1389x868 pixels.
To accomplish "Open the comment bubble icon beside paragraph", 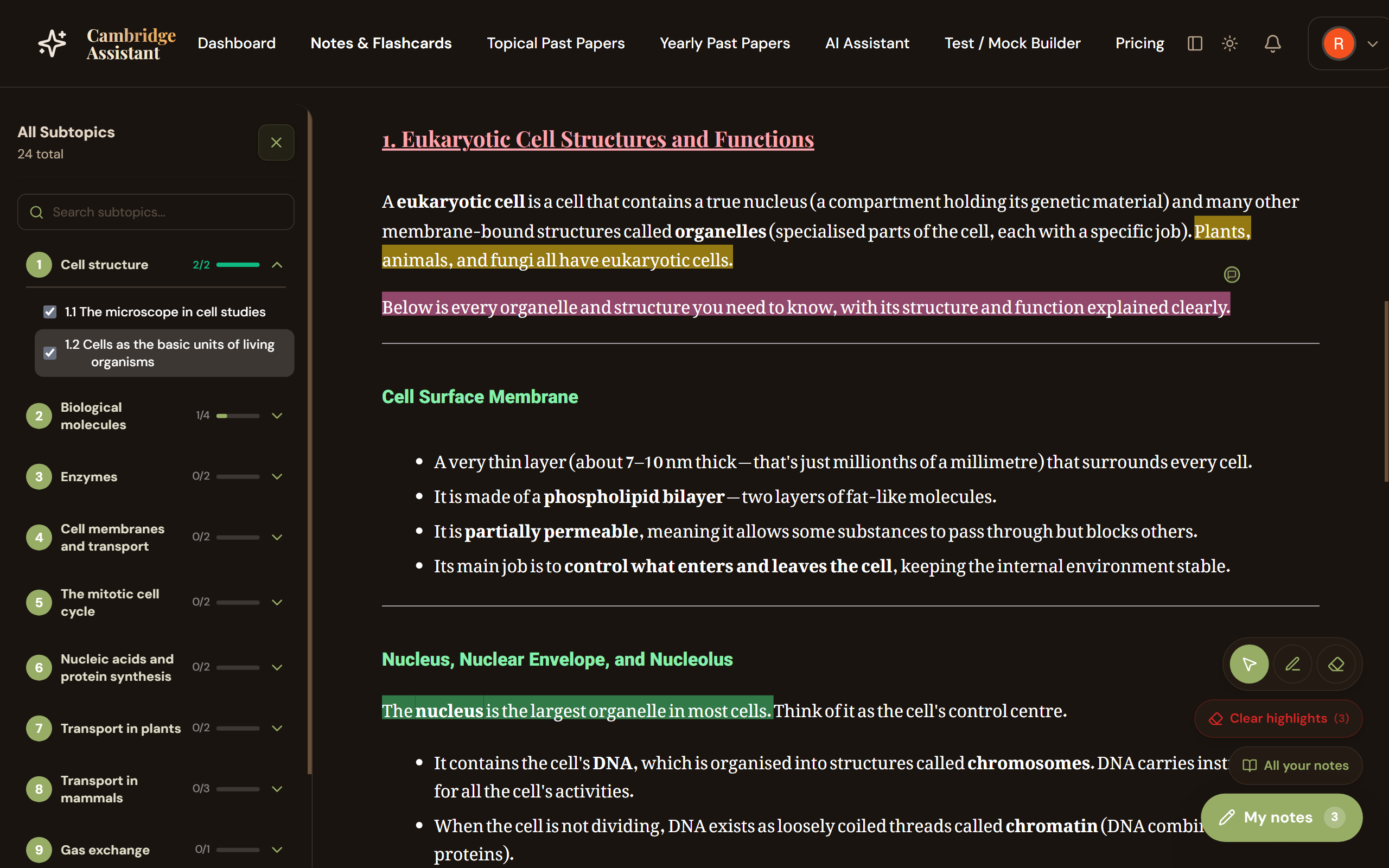I will [x=1232, y=275].
